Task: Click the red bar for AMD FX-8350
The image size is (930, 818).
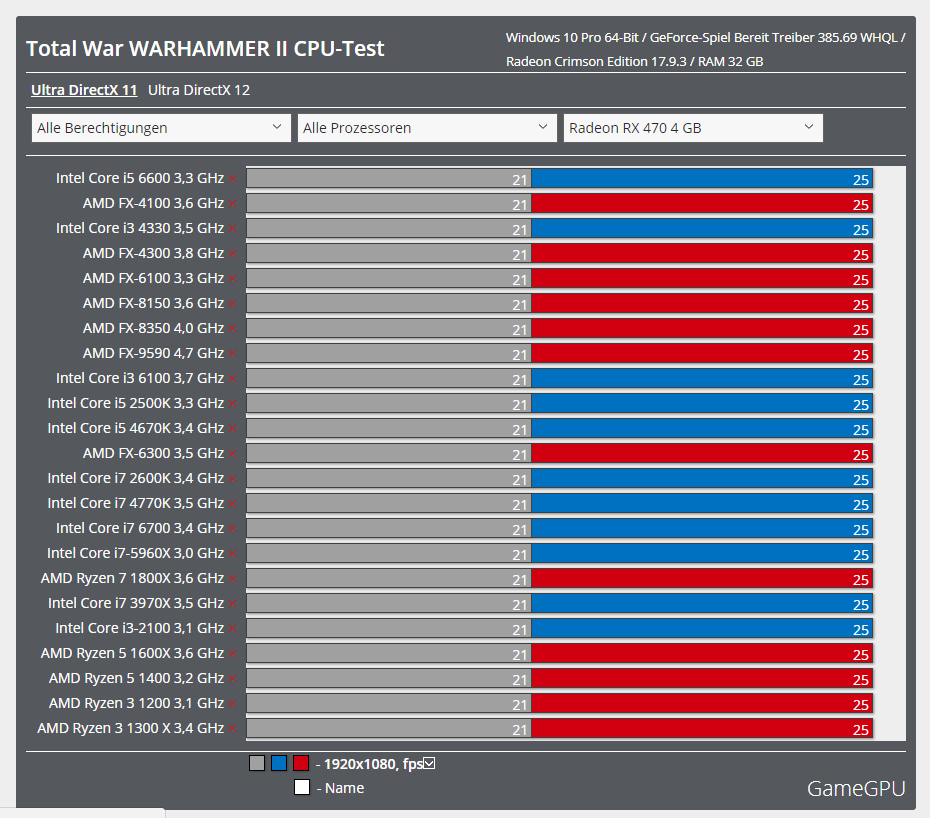Action: [x=702, y=329]
